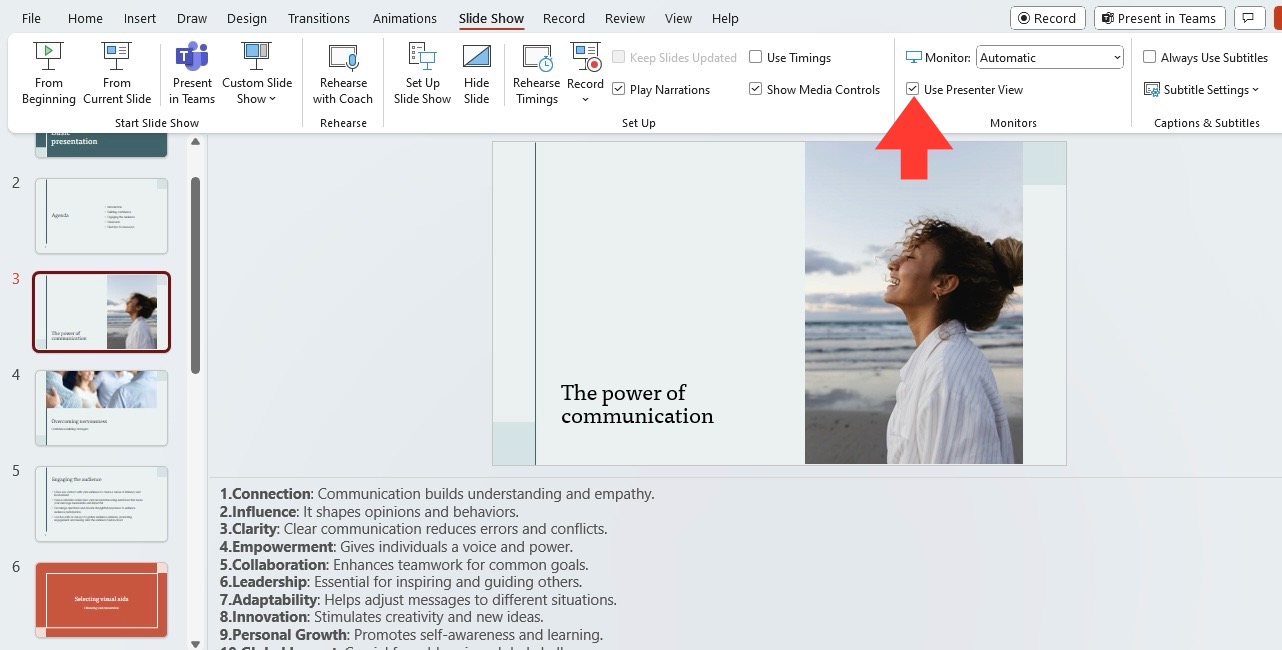Start show From Current Slide
Image resolution: width=1282 pixels, height=650 pixels.
click(x=117, y=73)
